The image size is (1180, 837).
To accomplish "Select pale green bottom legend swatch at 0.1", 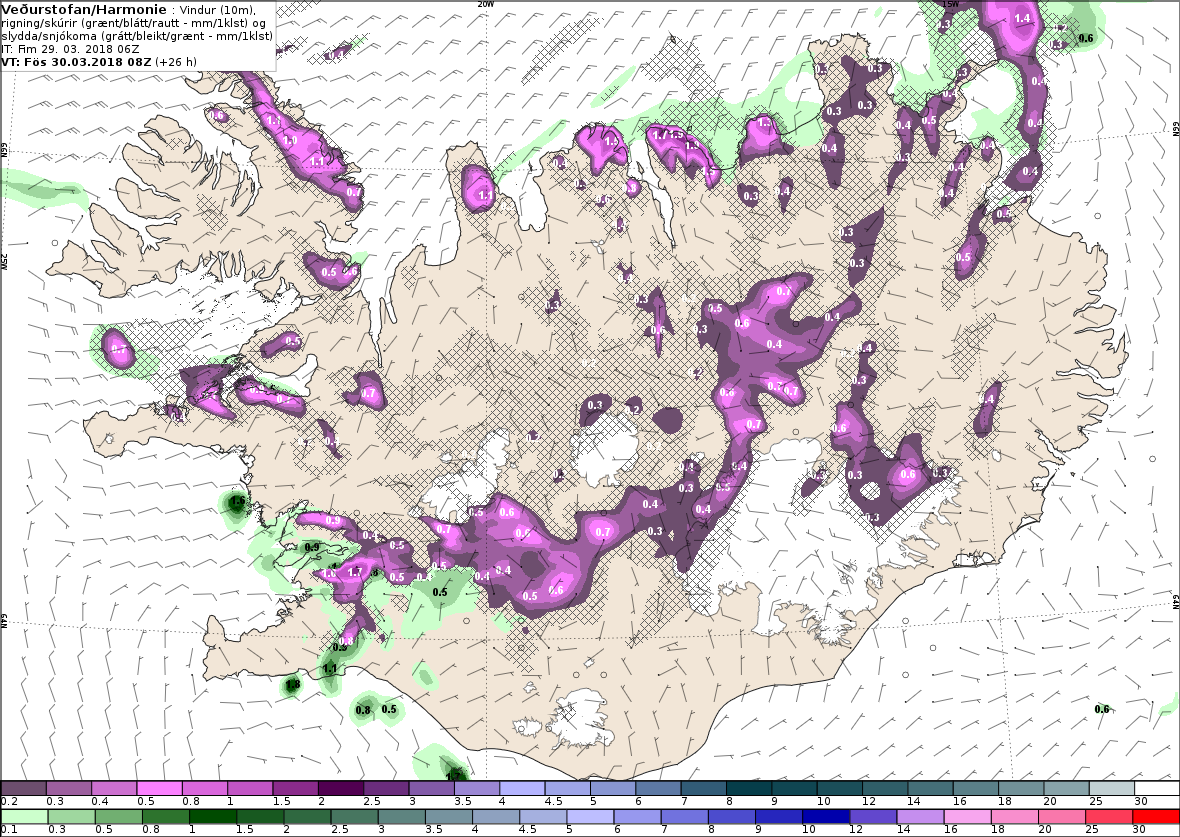I will coord(25,817).
